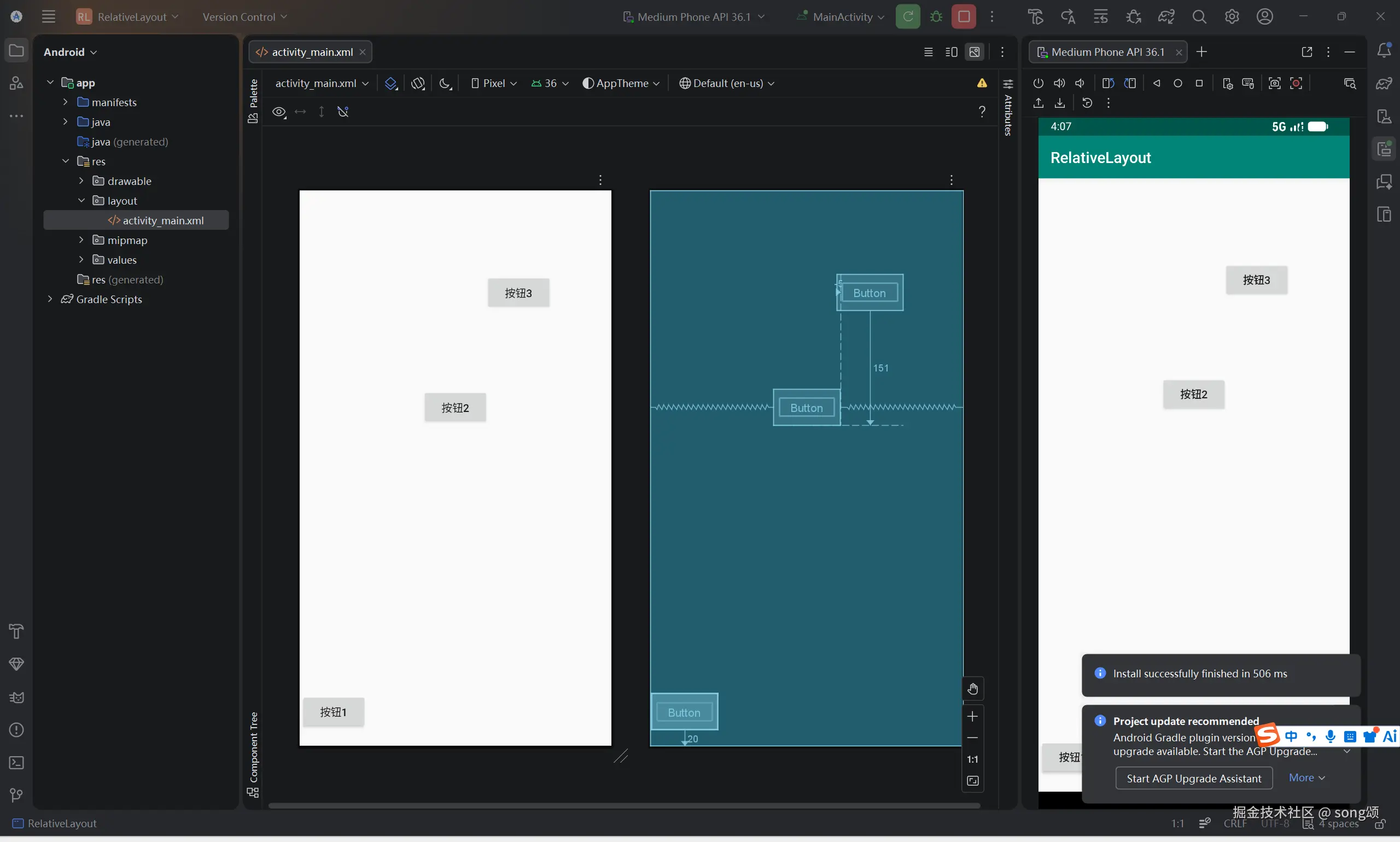Clear constraints with the wand icon
1400x842 pixels.
click(343, 112)
